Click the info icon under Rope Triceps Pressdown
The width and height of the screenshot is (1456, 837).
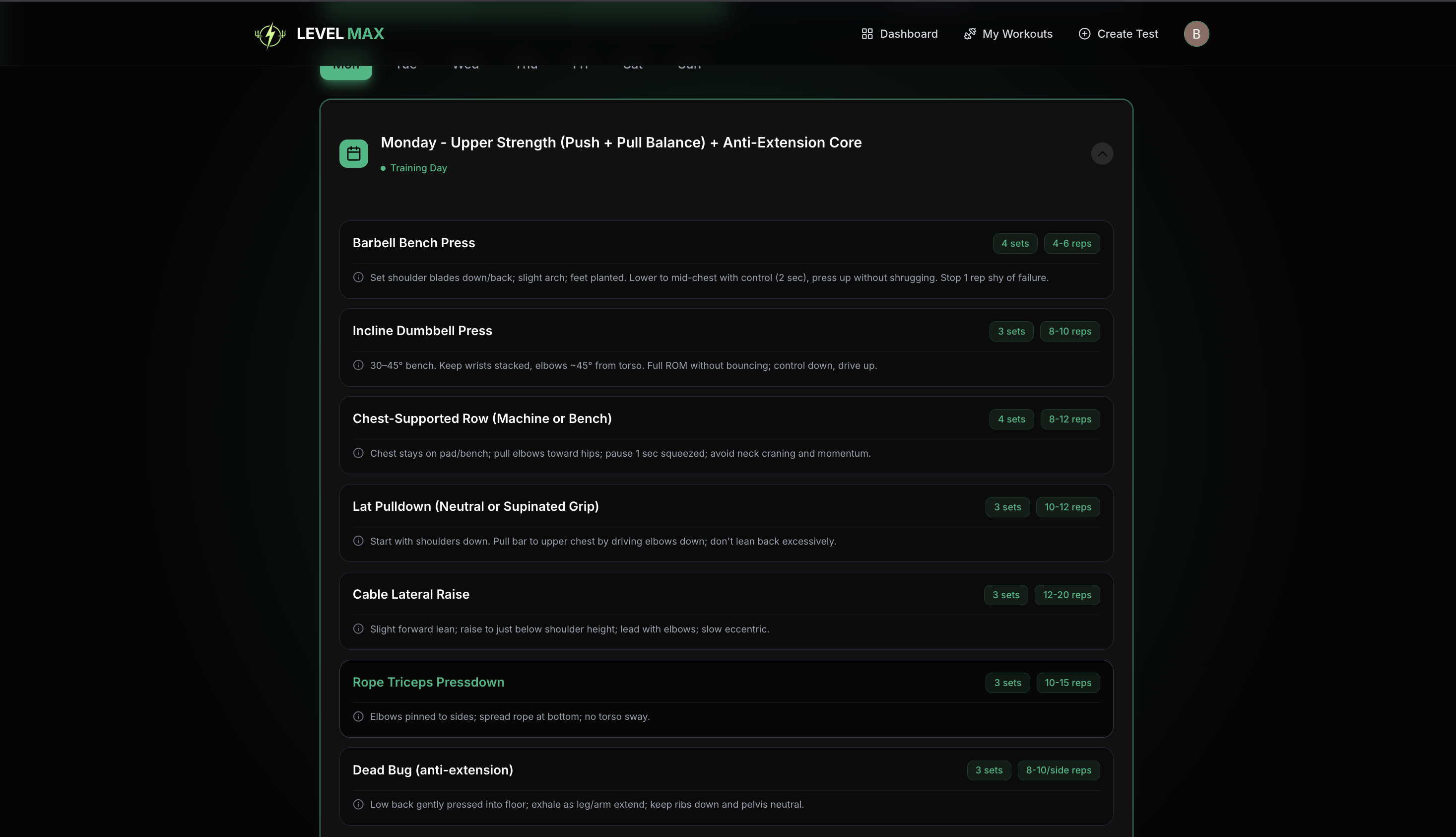(359, 717)
